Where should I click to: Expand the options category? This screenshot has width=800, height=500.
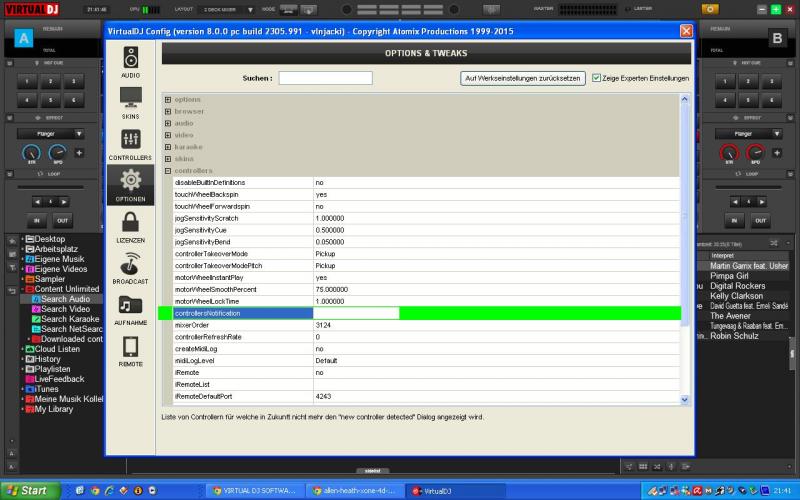tap(168, 99)
